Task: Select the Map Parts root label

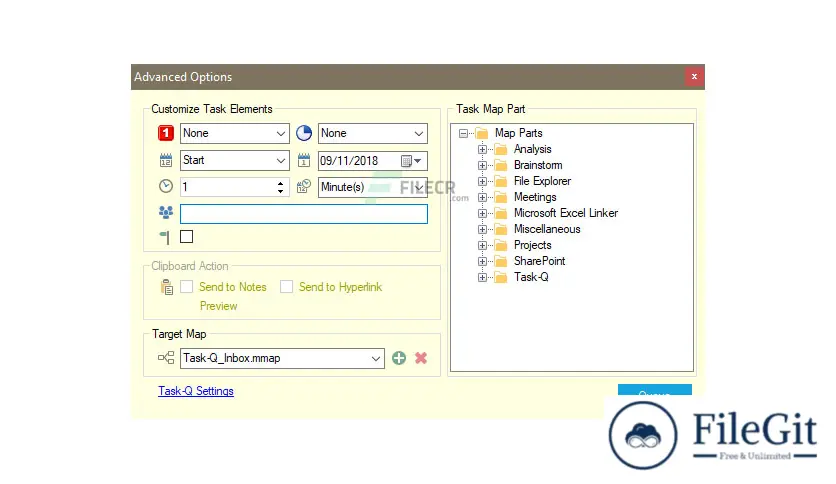Action: 519,133
